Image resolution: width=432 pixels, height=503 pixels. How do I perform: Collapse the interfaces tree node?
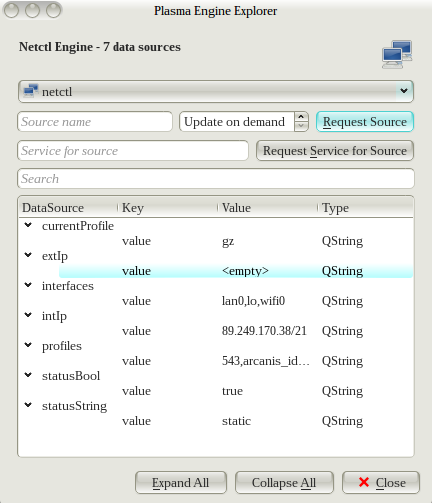(28, 285)
